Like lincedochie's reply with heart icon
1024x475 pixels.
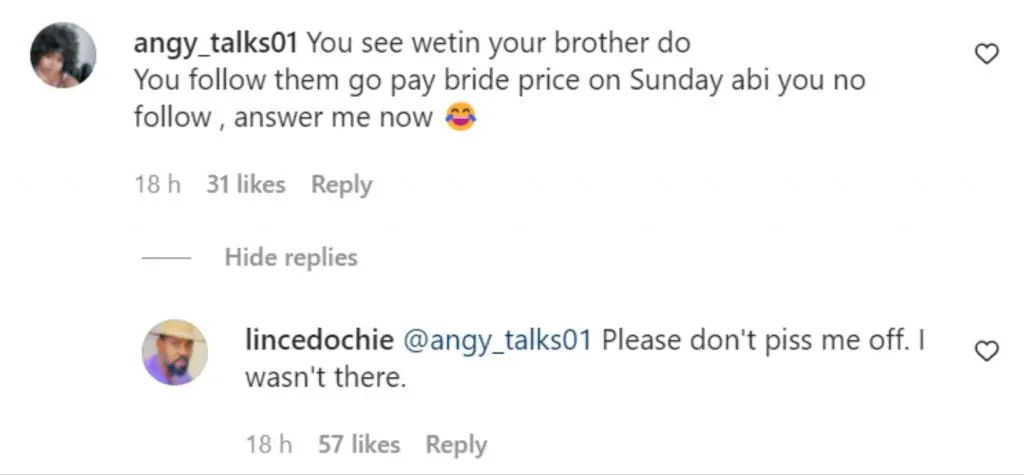pyautogui.click(x=986, y=351)
